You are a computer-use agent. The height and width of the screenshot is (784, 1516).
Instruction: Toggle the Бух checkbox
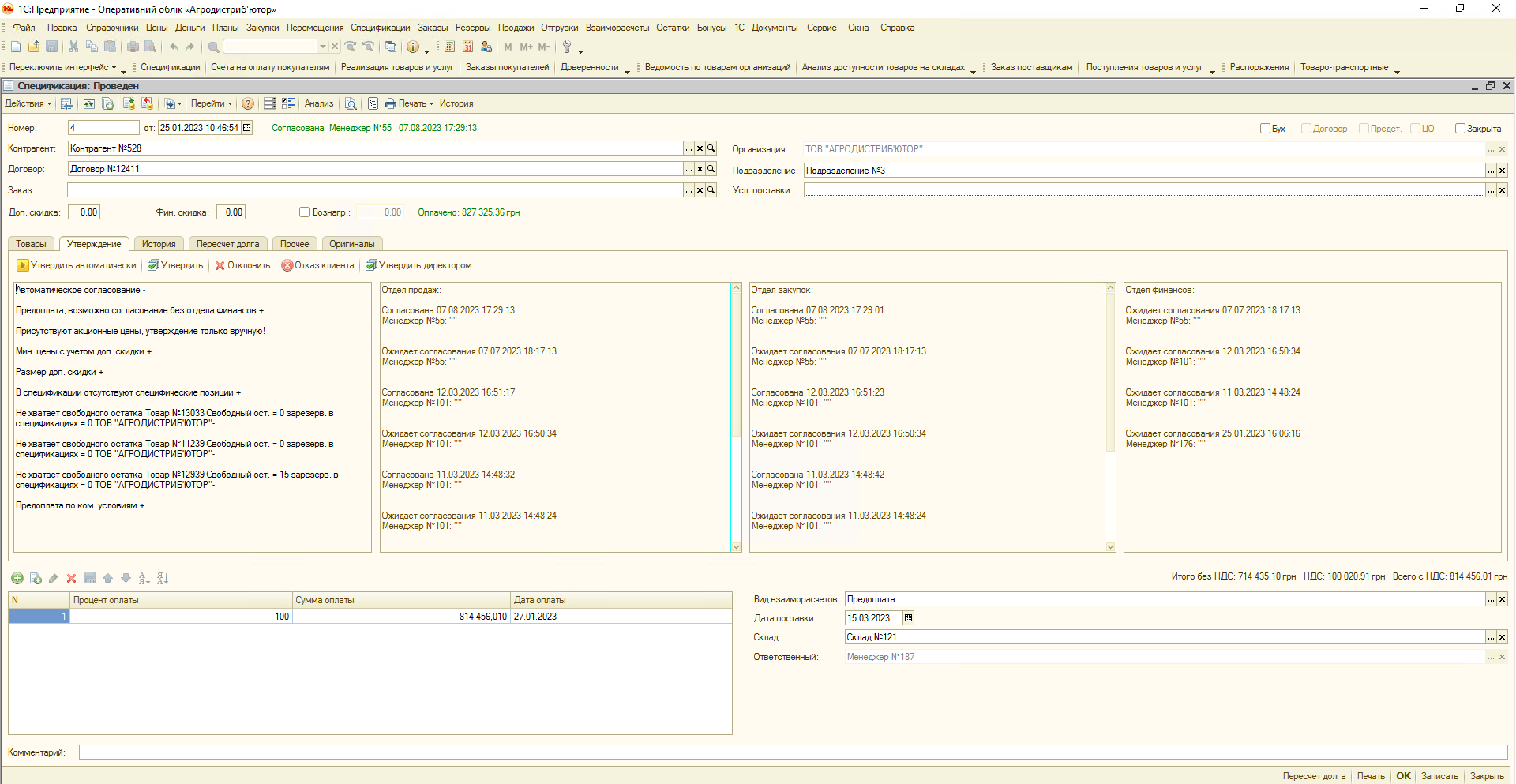(1265, 129)
